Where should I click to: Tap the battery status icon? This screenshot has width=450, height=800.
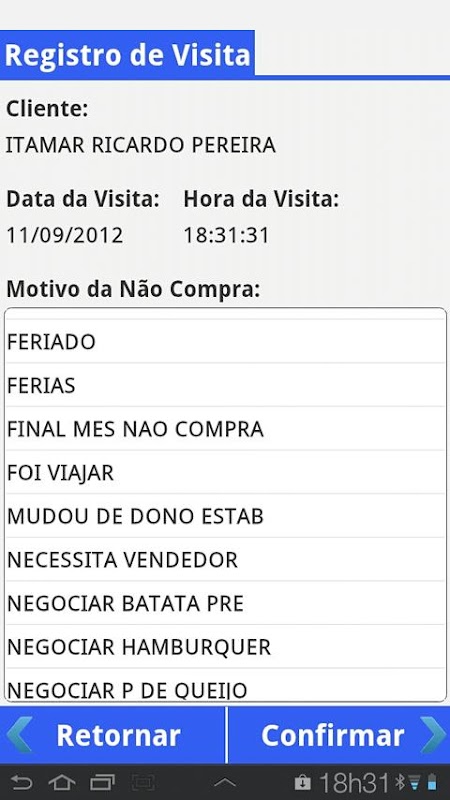tap(432, 782)
